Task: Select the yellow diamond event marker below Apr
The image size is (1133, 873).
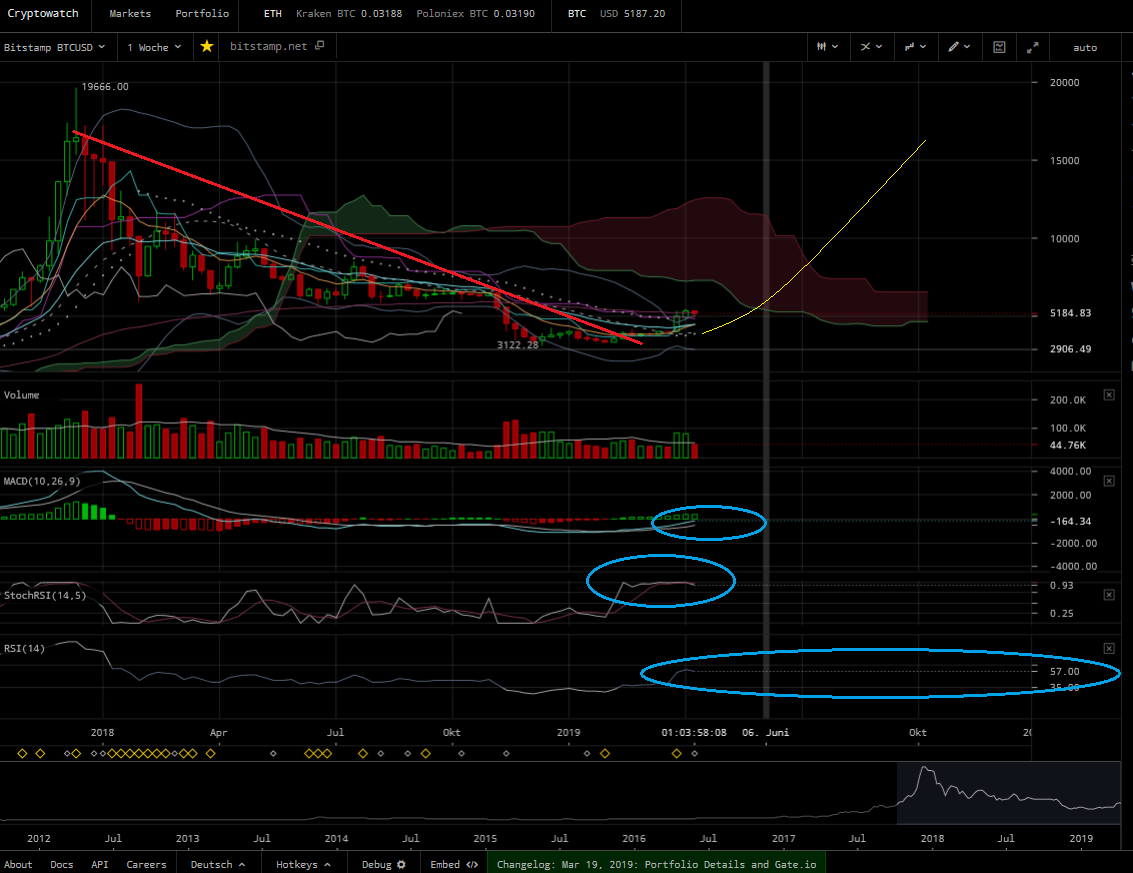Action: [210, 753]
